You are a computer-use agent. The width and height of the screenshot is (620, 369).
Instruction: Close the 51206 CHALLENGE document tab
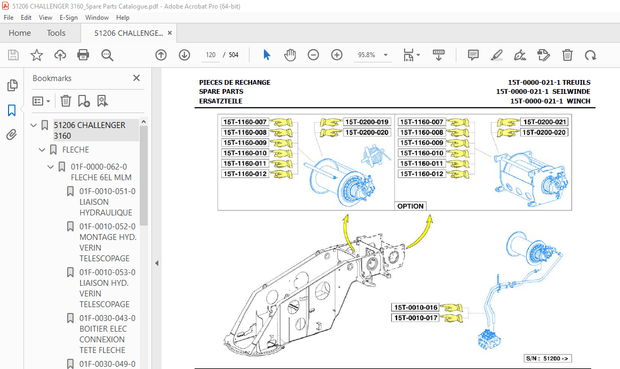tap(170, 33)
